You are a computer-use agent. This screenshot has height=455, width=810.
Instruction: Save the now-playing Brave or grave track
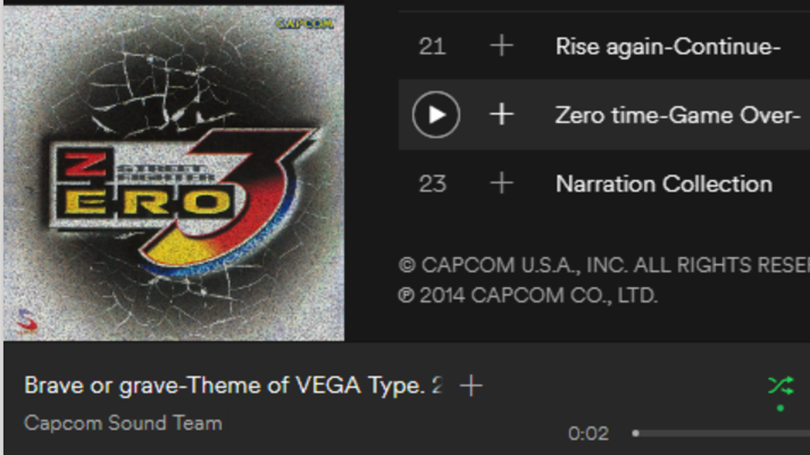click(x=470, y=386)
